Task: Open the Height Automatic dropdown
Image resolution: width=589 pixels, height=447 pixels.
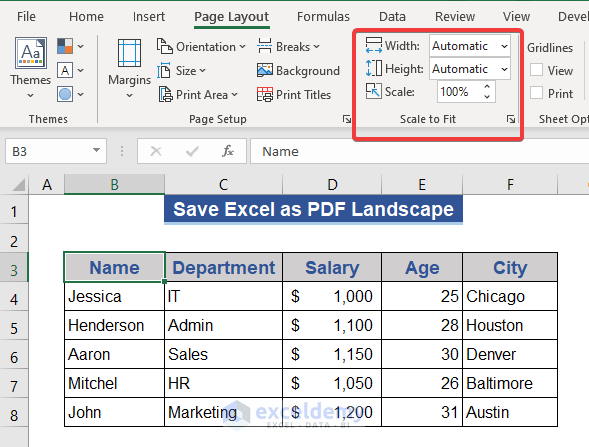Action: 470,69
